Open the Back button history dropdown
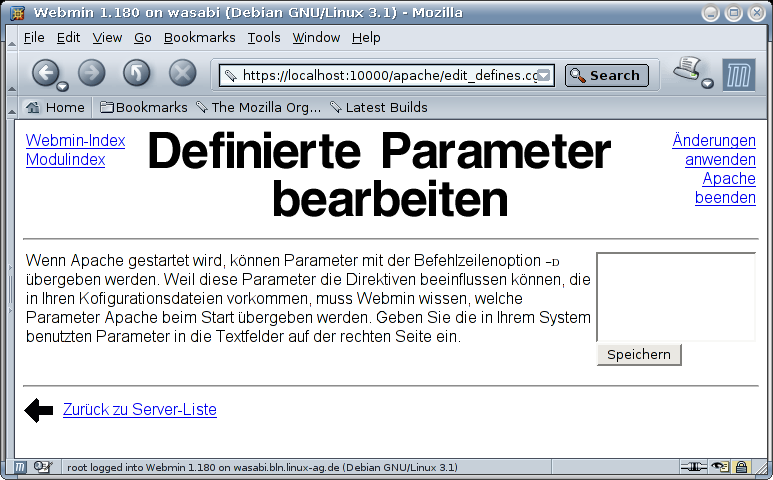Image resolution: width=773 pixels, height=480 pixels. [x=63, y=87]
